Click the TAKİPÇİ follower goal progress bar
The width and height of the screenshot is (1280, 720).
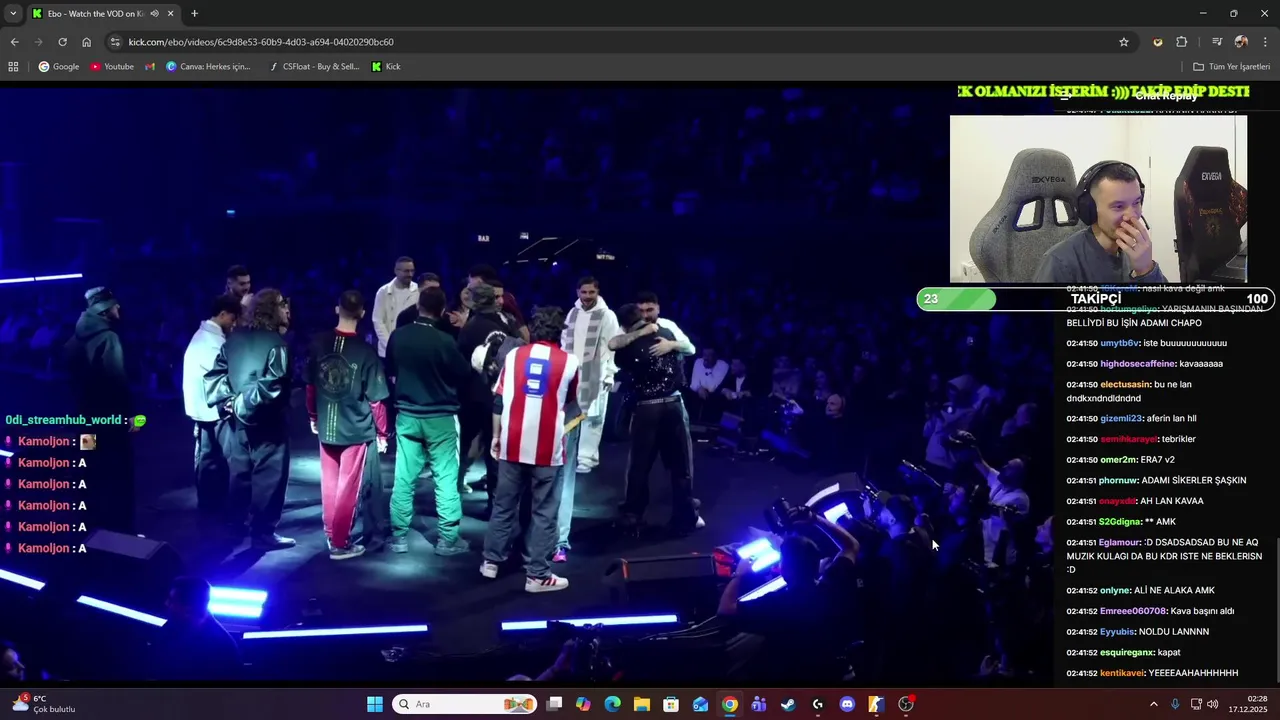pyautogui.click(x=1095, y=299)
